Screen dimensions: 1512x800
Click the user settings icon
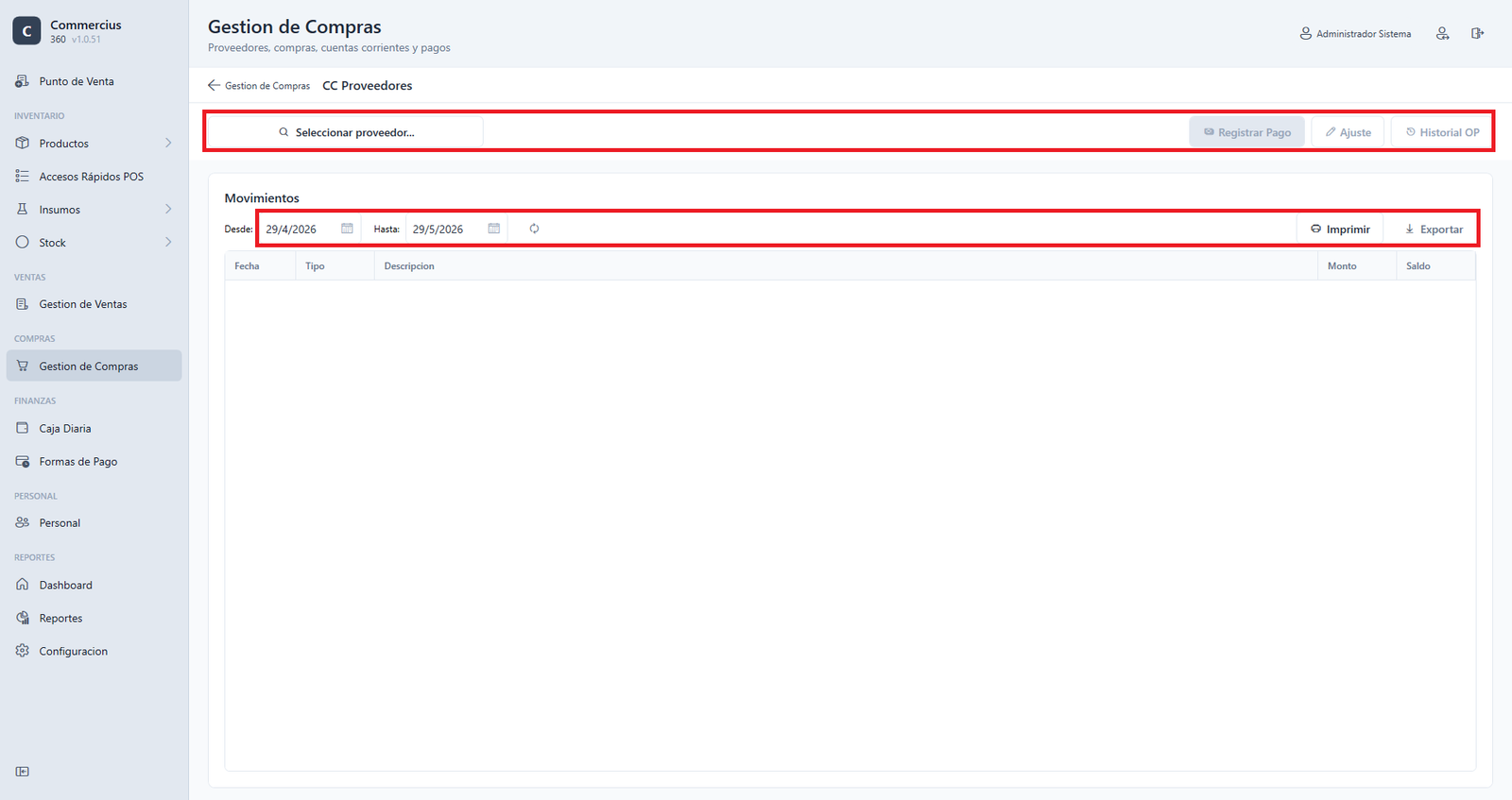[x=1442, y=33]
